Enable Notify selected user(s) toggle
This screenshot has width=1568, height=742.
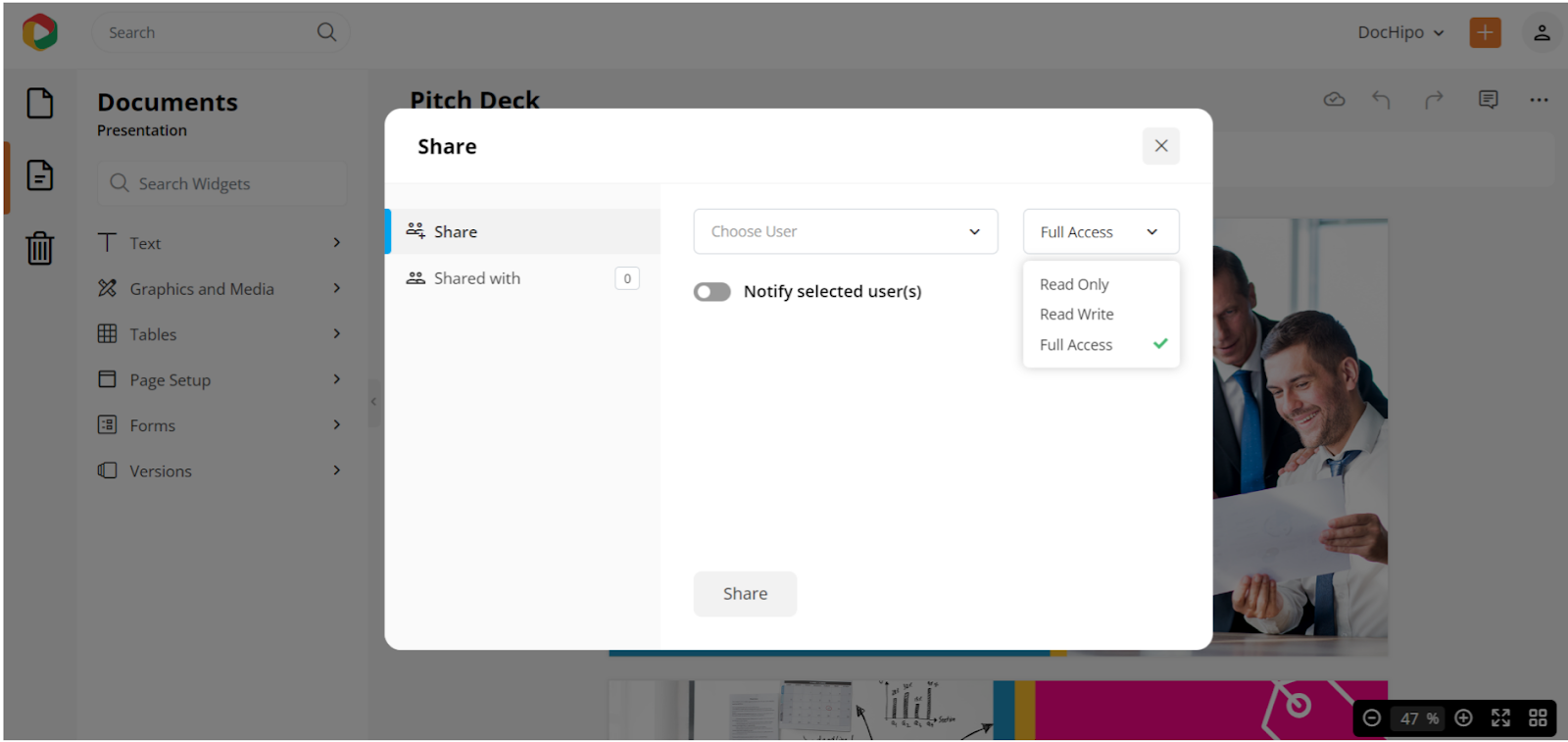(x=712, y=292)
